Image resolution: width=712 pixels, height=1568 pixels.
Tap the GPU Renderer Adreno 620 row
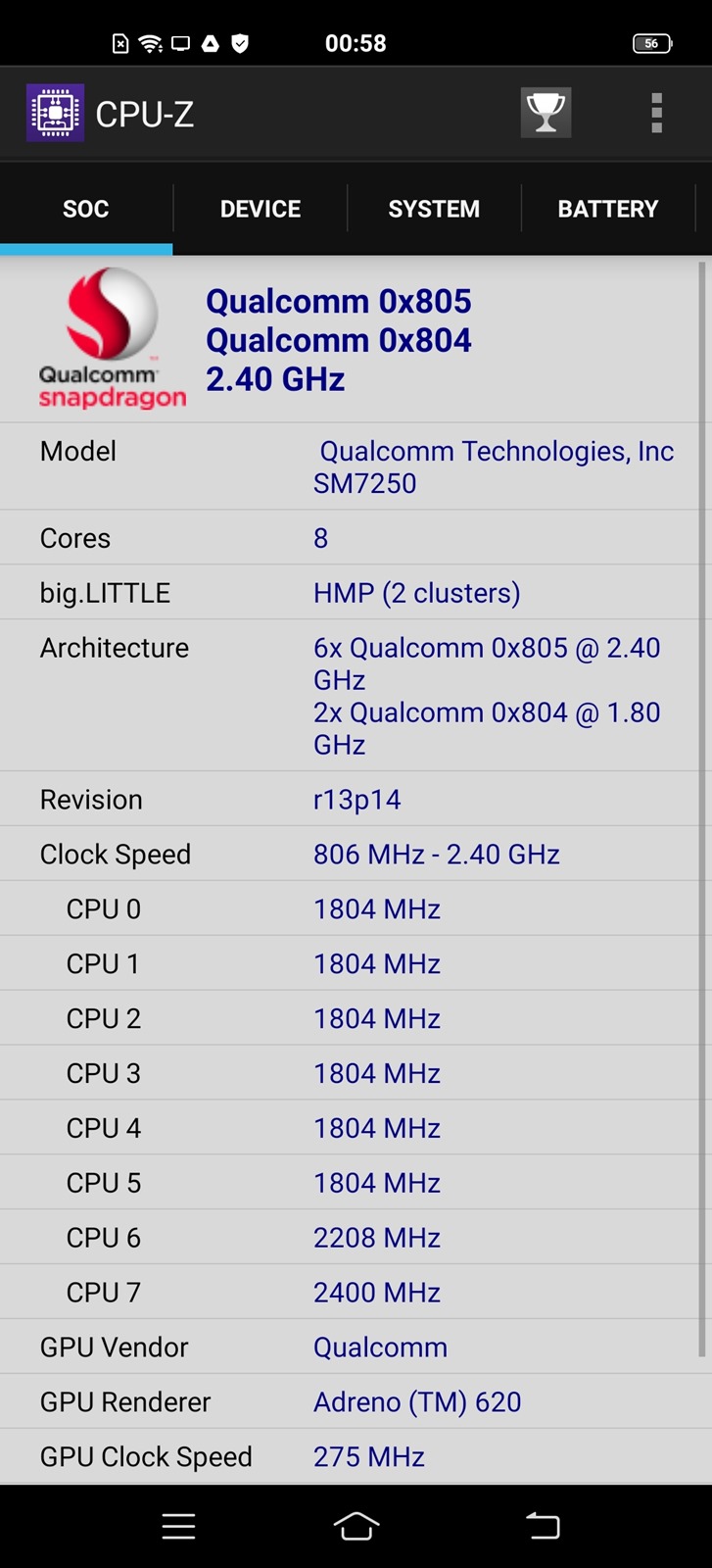point(356,1401)
